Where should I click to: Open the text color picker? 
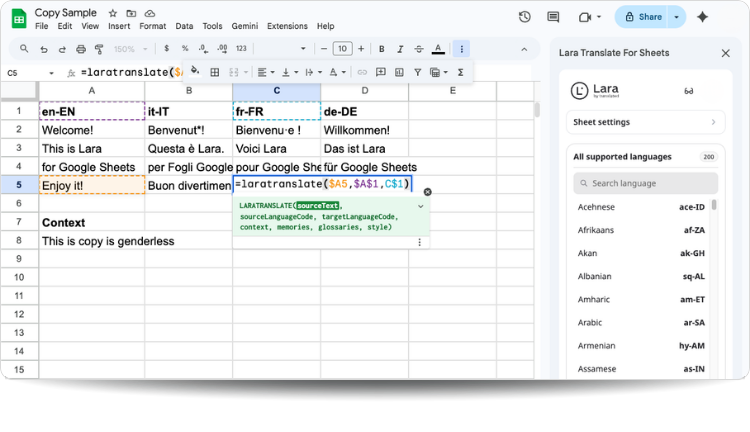(438, 49)
